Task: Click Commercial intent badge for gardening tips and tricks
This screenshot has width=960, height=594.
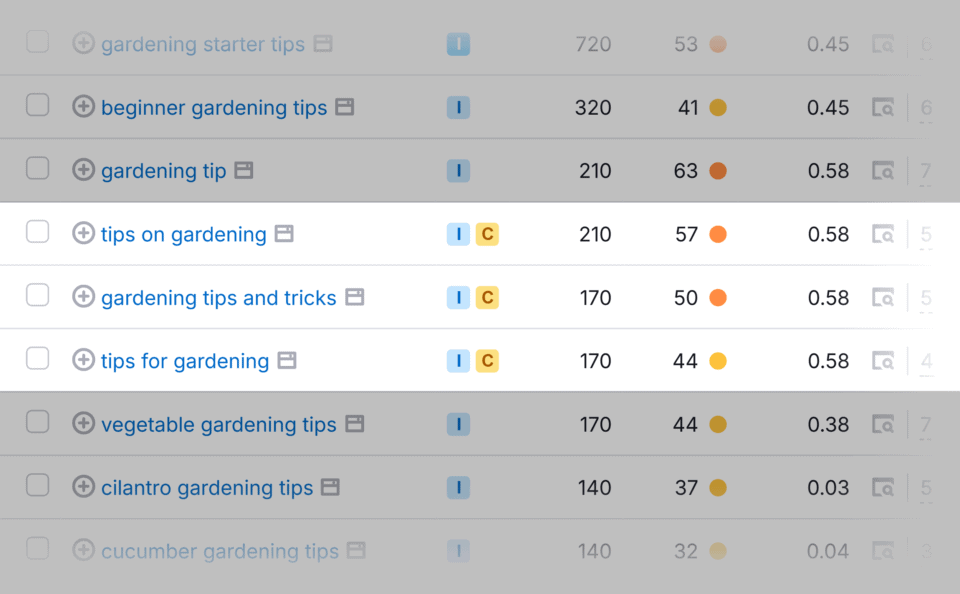Action: click(487, 298)
